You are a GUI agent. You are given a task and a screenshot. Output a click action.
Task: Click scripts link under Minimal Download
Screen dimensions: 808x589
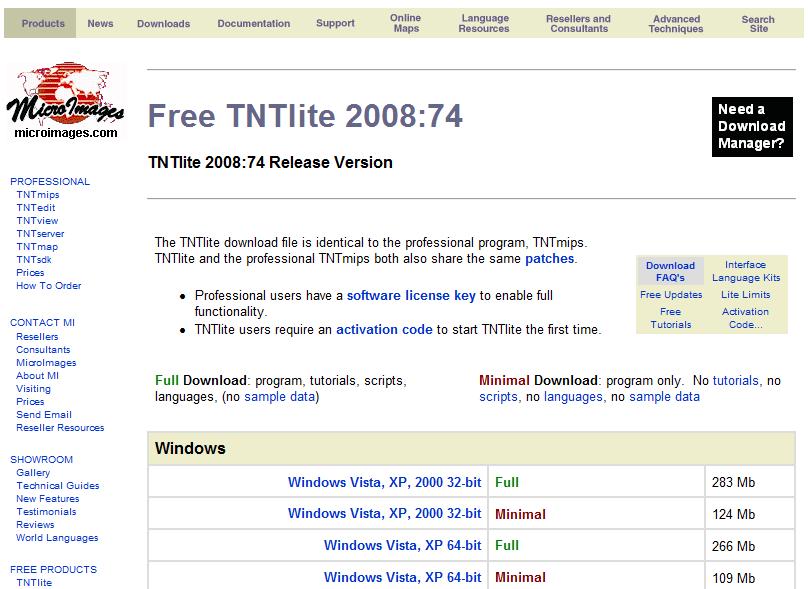pyautogui.click(x=498, y=397)
